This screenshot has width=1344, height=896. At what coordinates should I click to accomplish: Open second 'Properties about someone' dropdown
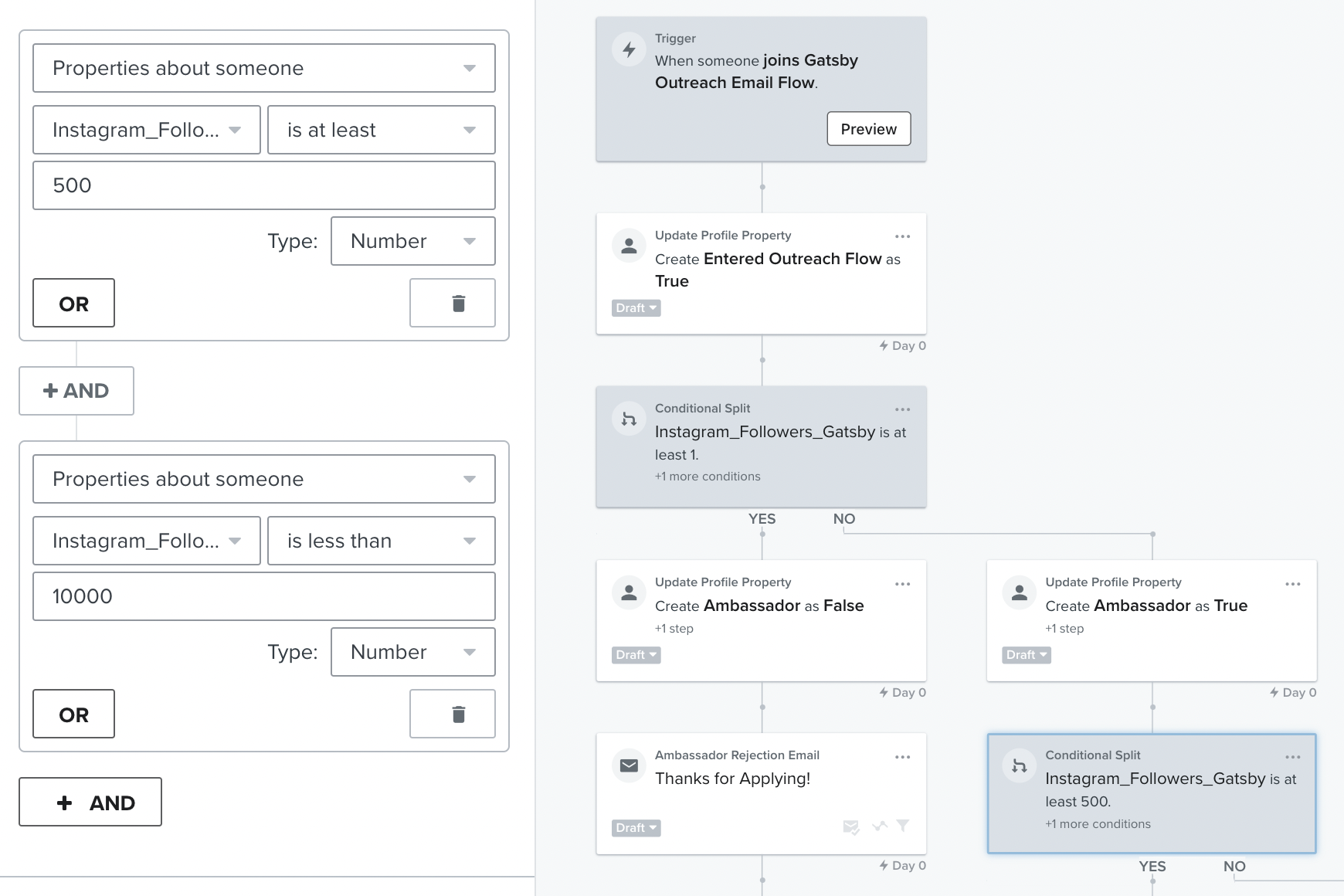click(x=264, y=479)
